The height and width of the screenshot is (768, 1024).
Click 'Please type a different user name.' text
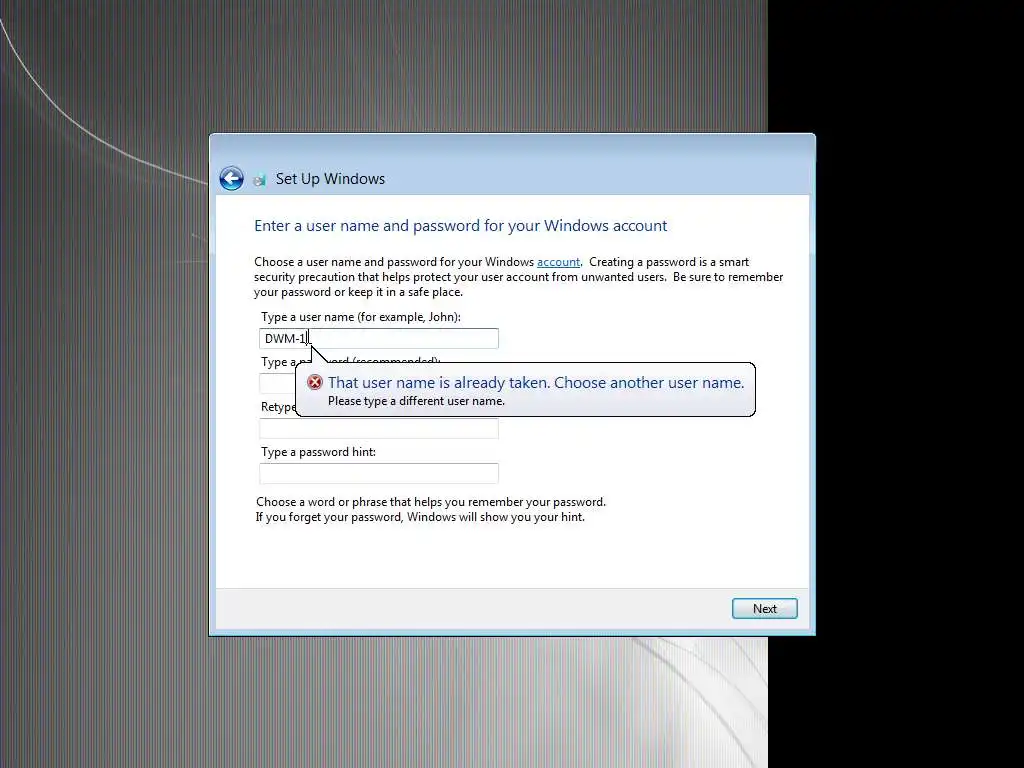pos(417,401)
